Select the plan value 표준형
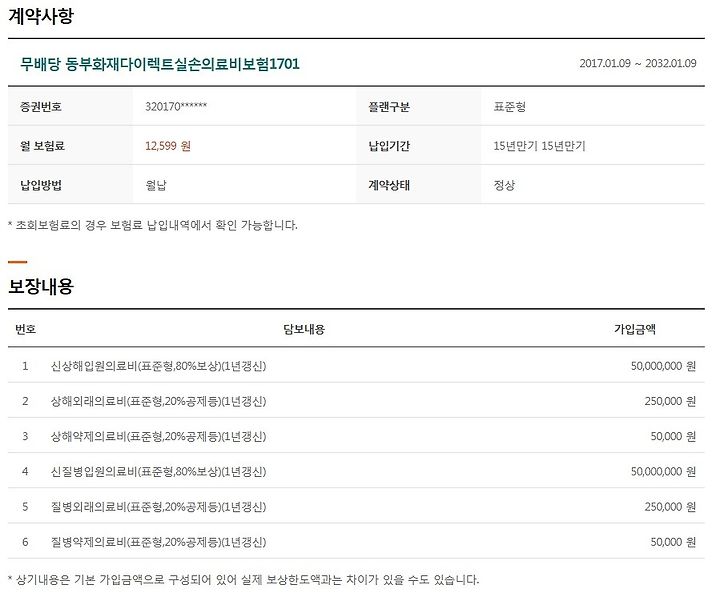Viewport: 720px width, 605px height. [x=509, y=106]
